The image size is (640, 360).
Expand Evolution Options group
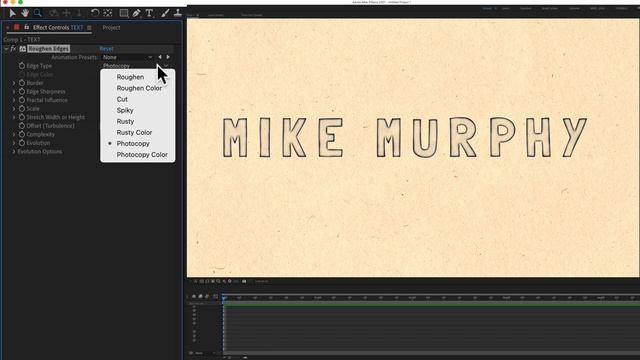(14, 151)
